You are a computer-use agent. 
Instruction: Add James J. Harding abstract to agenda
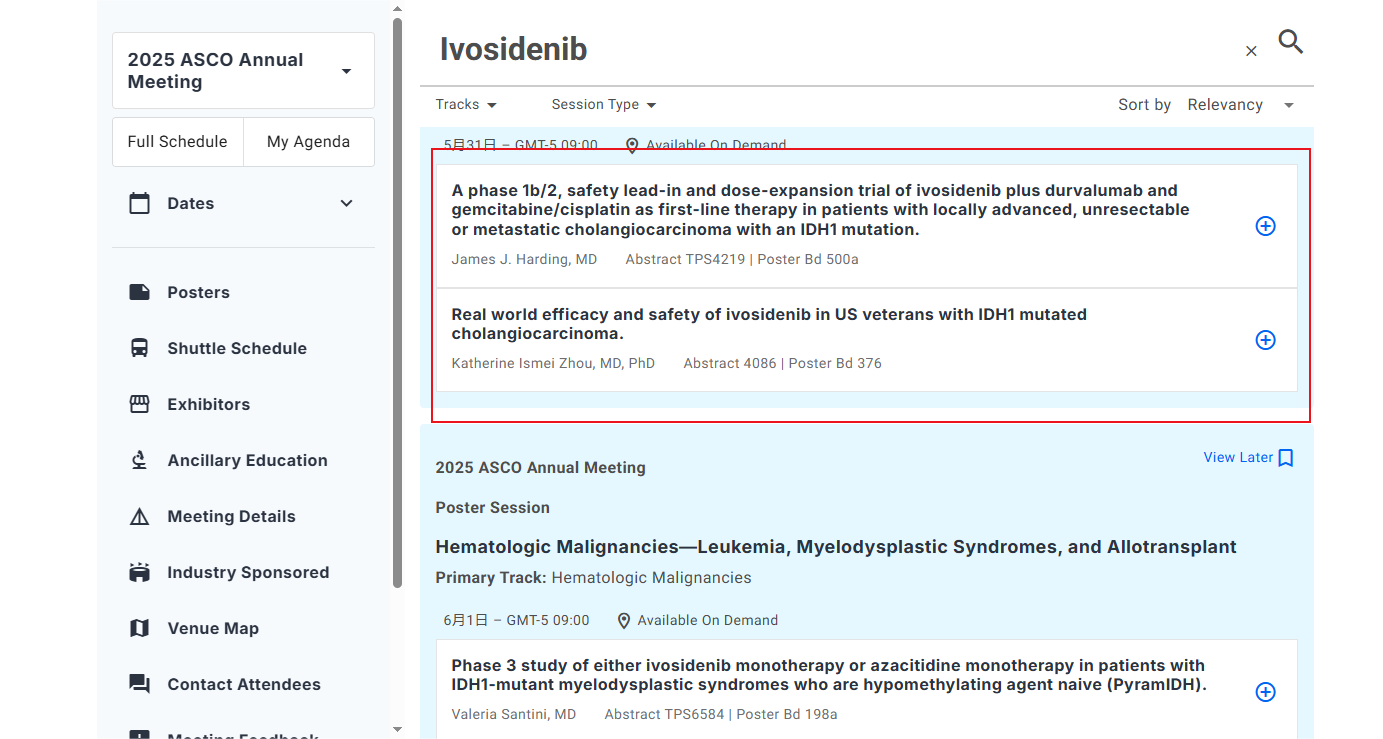[x=1265, y=226]
